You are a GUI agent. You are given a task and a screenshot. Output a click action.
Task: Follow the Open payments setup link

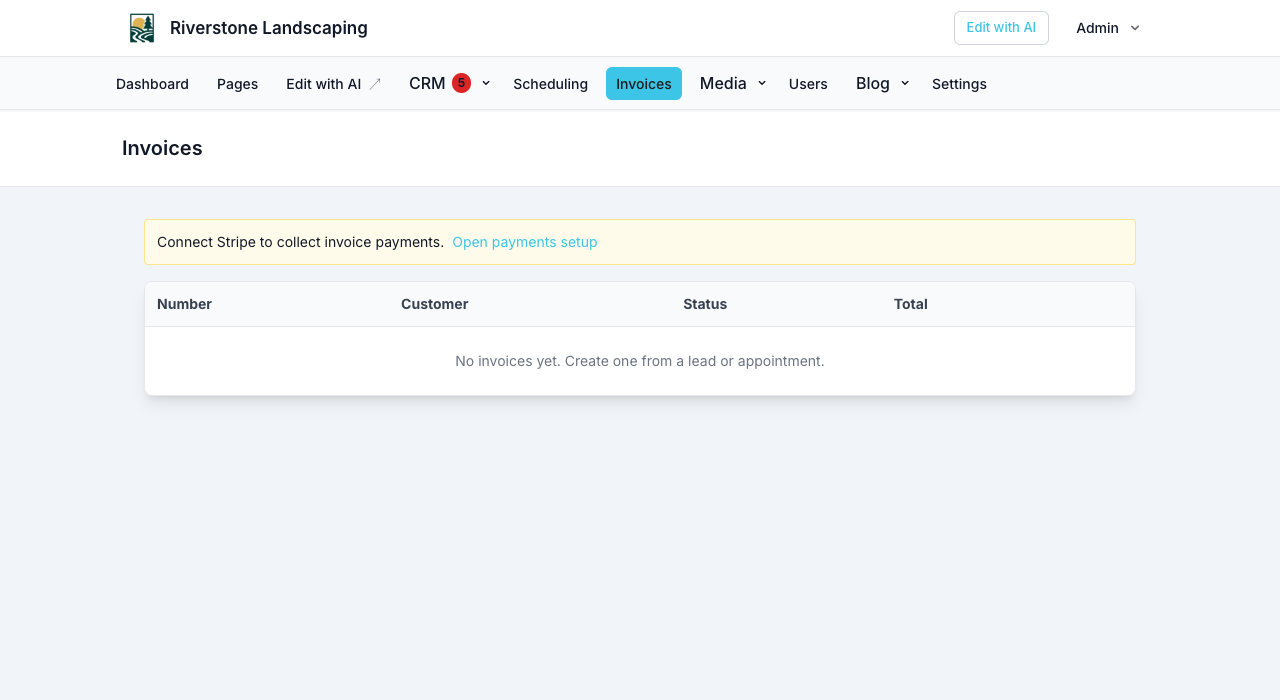point(525,242)
